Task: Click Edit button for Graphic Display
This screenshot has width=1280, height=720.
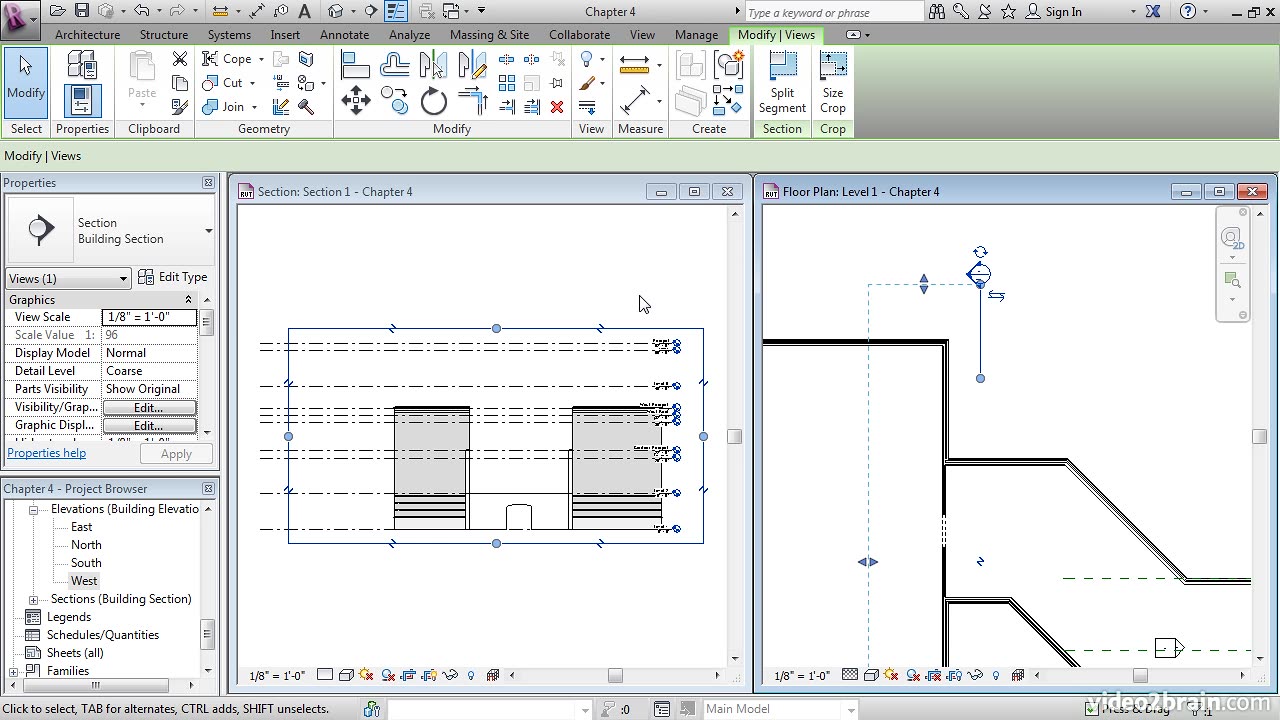Action: pyautogui.click(x=149, y=425)
